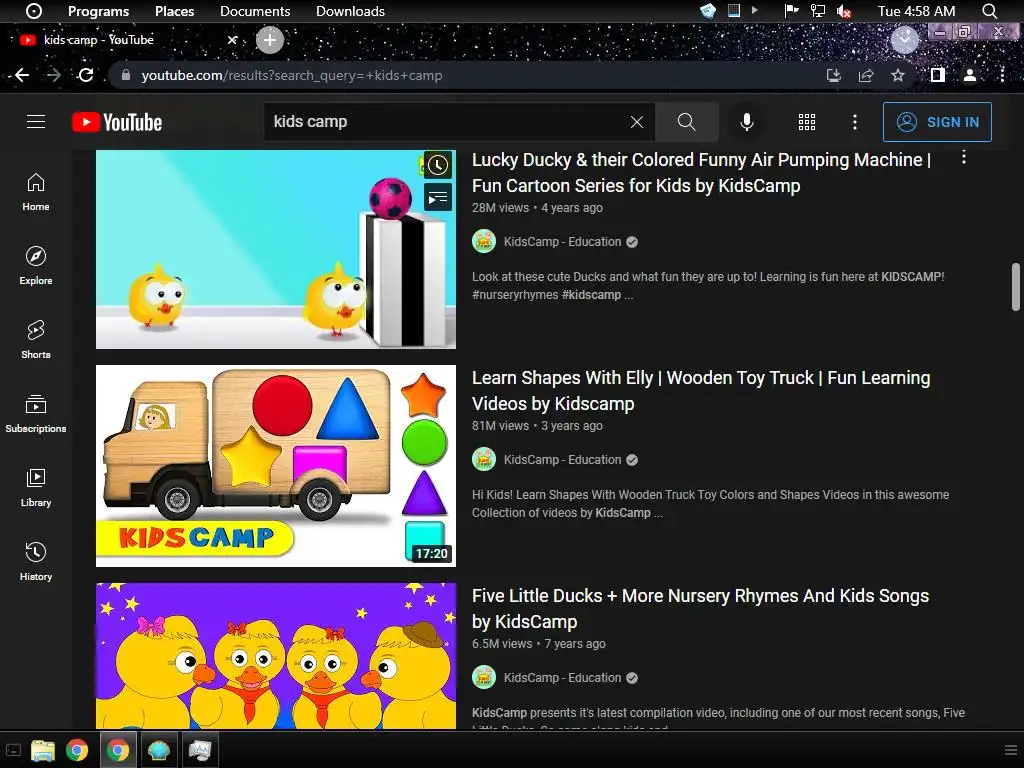The image size is (1024, 768).
Task: Click the URL address bar
Action: (x=470, y=75)
